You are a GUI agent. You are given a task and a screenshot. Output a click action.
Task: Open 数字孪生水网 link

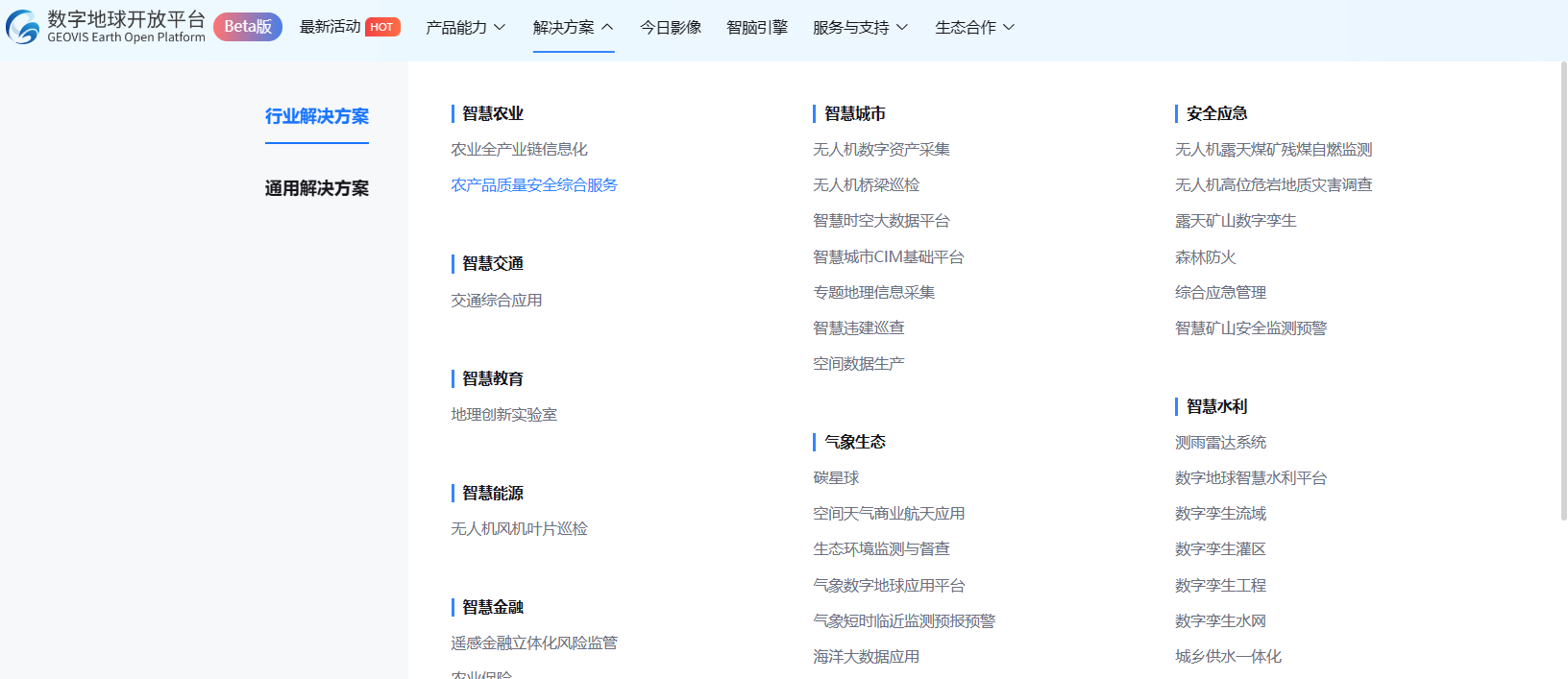(x=1220, y=621)
